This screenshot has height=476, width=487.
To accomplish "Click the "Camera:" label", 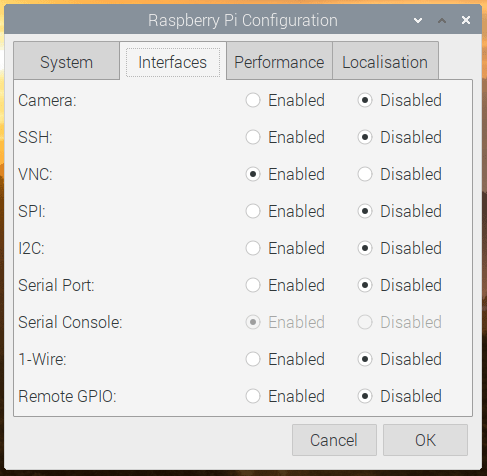I will 47,100.
